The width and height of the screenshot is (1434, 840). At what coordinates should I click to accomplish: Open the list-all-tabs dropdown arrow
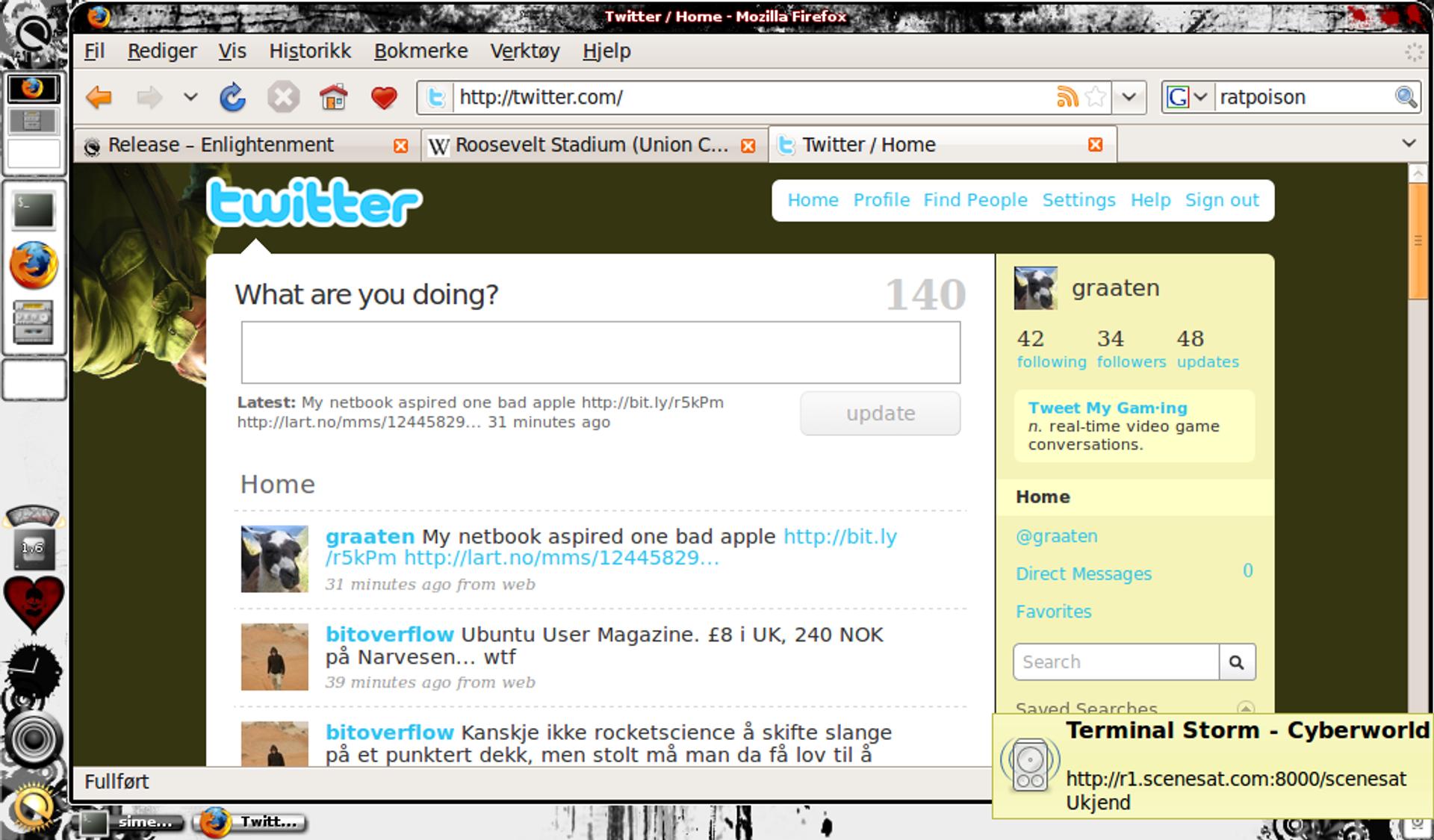pyautogui.click(x=1409, y=143)
